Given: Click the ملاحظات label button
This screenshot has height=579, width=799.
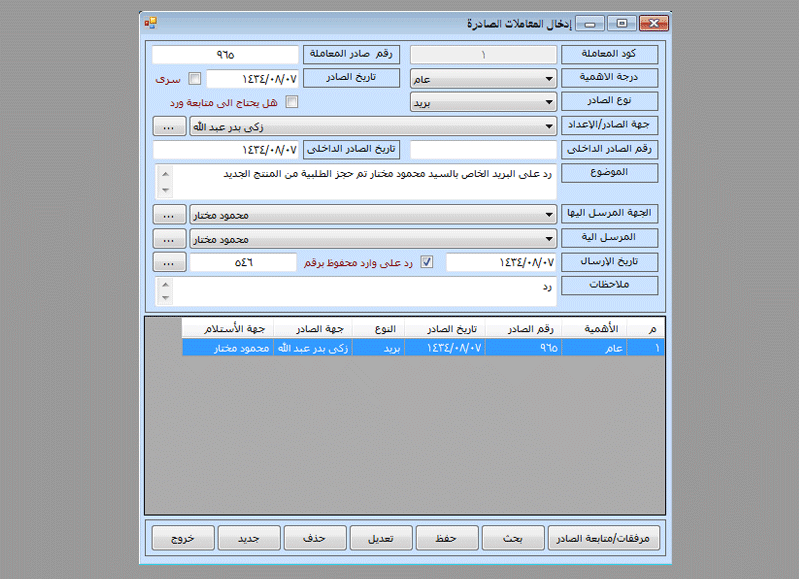Looking at the screenshot, I should (609, 285).
